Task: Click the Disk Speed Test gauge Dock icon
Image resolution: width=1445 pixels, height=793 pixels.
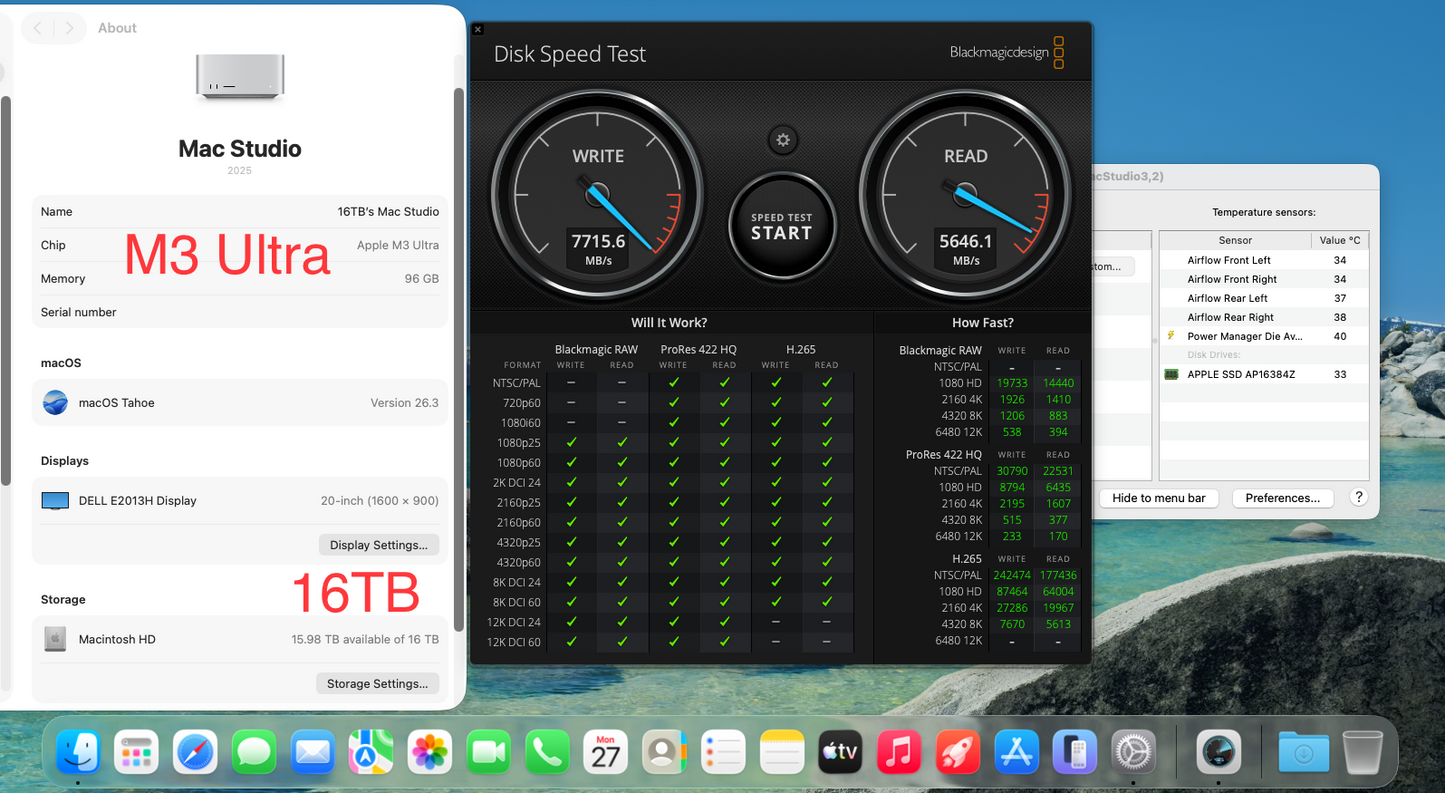Action: point(1219,751)
